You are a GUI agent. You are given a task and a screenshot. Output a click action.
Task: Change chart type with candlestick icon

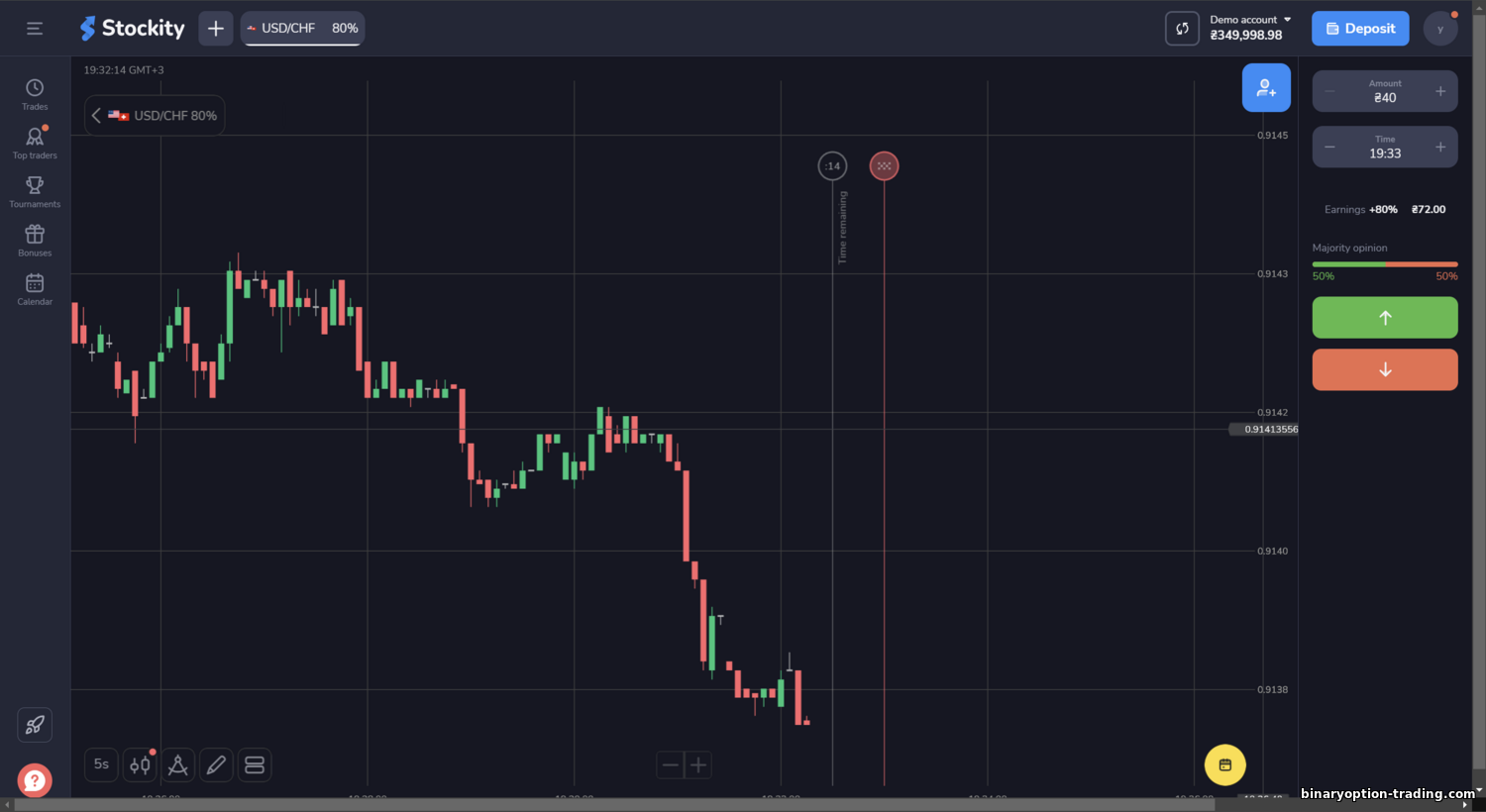(x=140, y=764)
